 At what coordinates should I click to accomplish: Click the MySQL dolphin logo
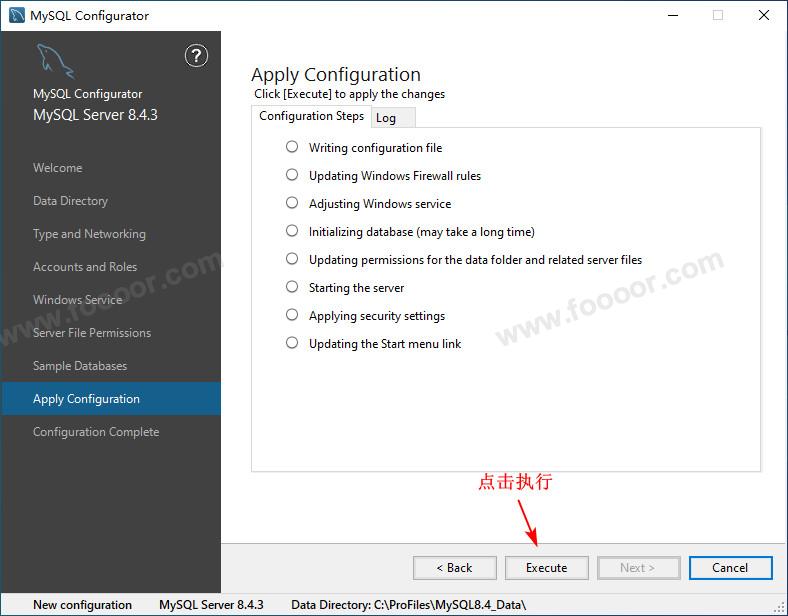tap(55, 62)
